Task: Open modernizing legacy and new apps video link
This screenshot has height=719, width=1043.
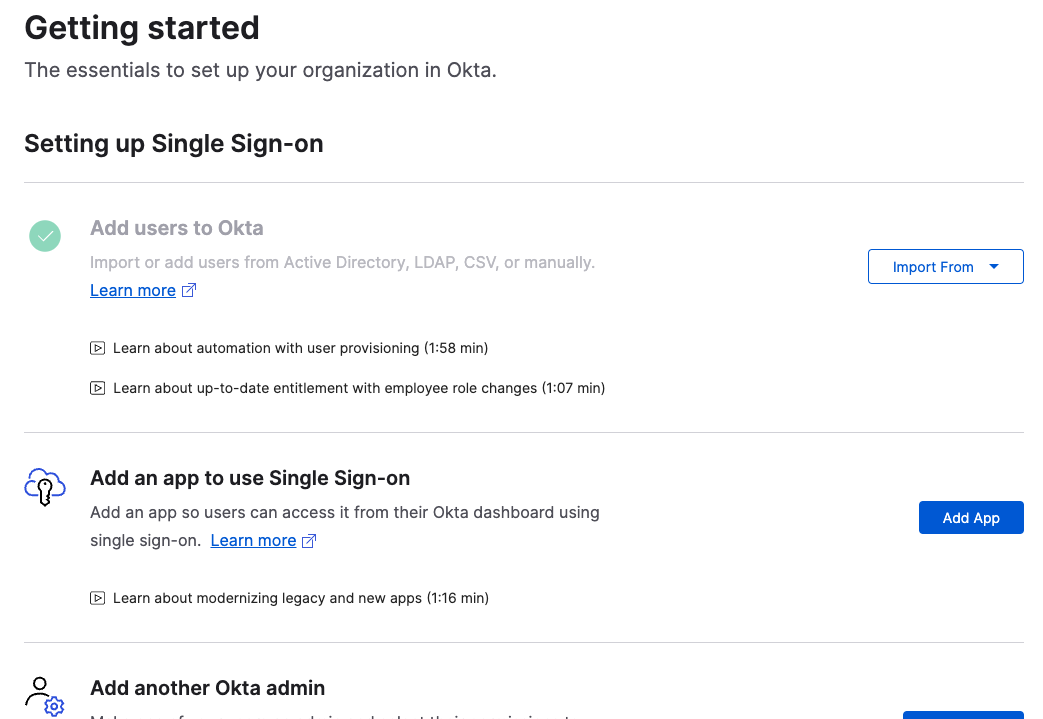Action: click(x=301, y=598)
